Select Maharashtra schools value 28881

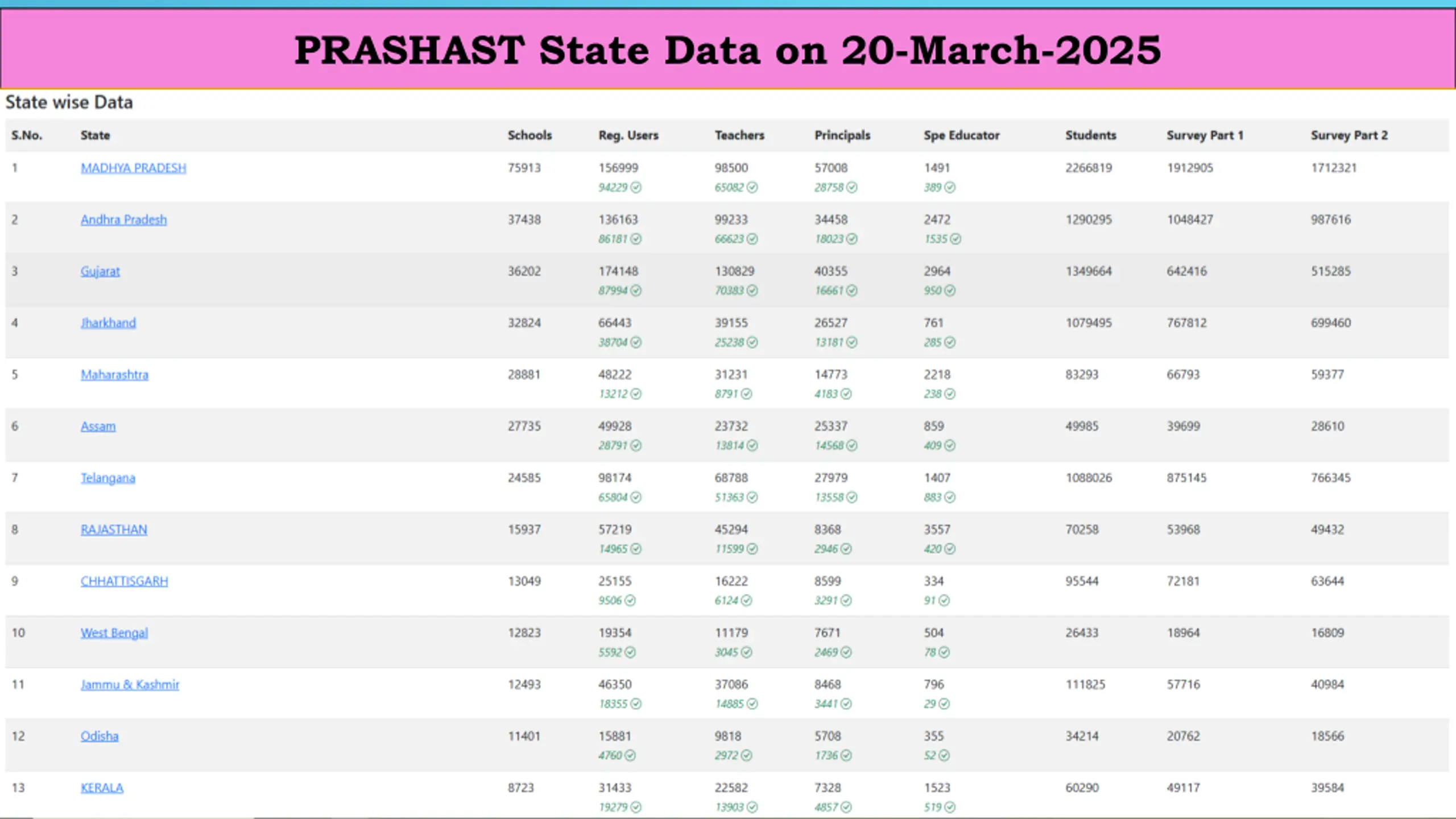coord(524,375)
